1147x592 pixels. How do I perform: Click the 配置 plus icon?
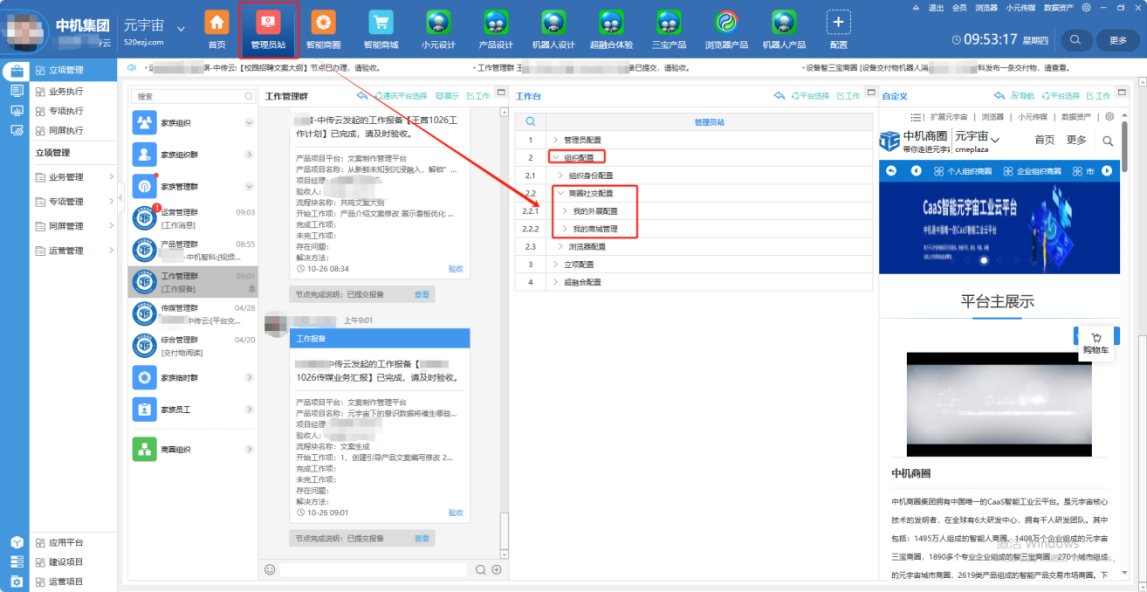coord(838,23)
